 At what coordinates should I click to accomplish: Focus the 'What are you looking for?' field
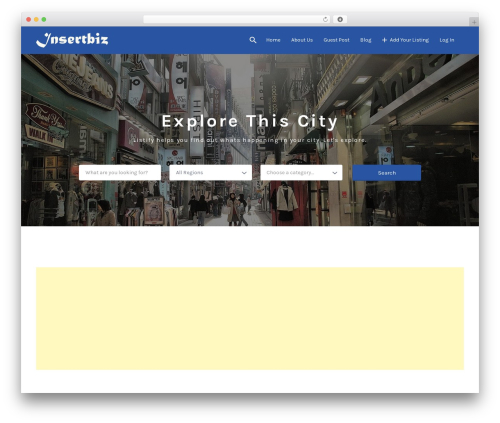coord(120,173)
